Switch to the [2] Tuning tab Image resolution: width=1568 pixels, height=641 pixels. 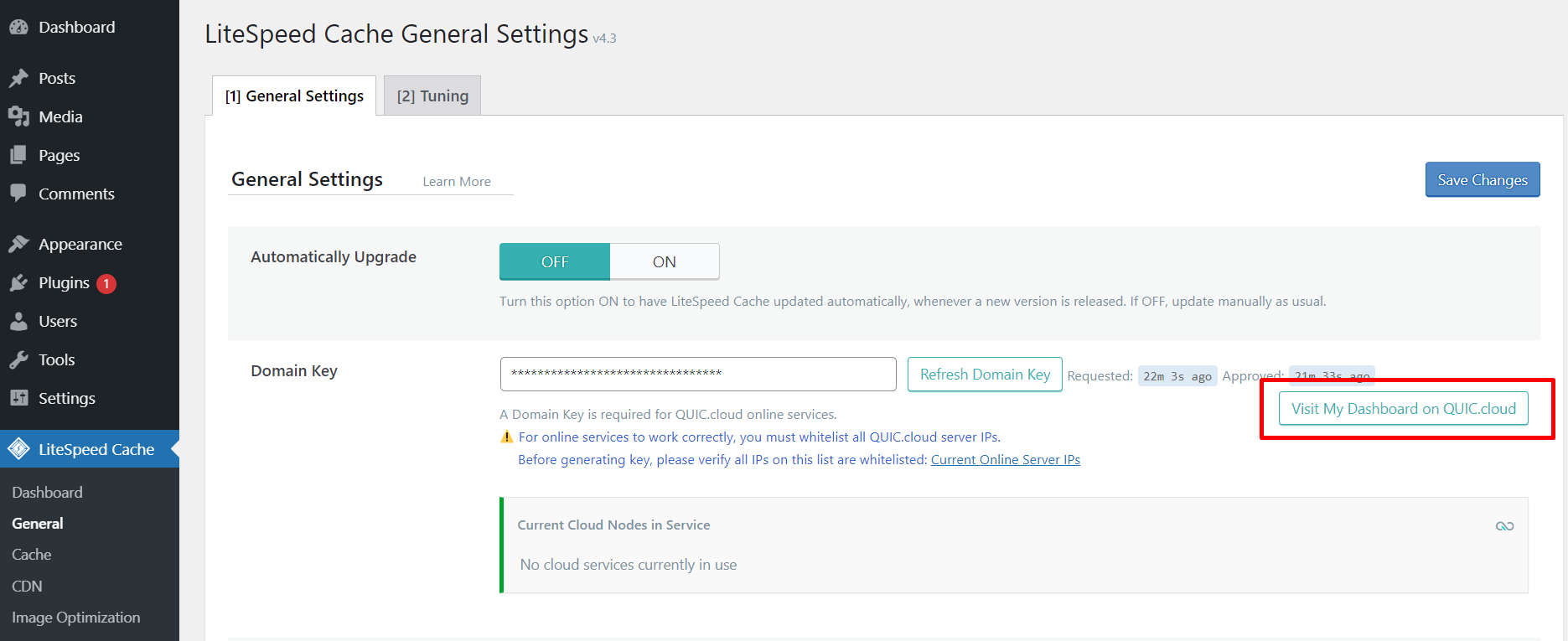tap(432, 96)
